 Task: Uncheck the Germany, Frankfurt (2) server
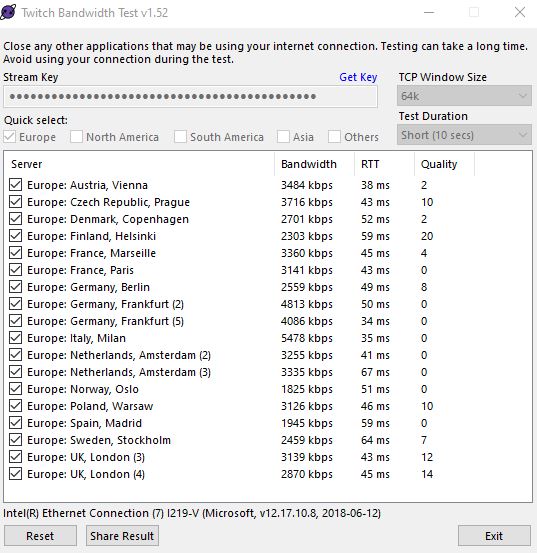(16, 304)
